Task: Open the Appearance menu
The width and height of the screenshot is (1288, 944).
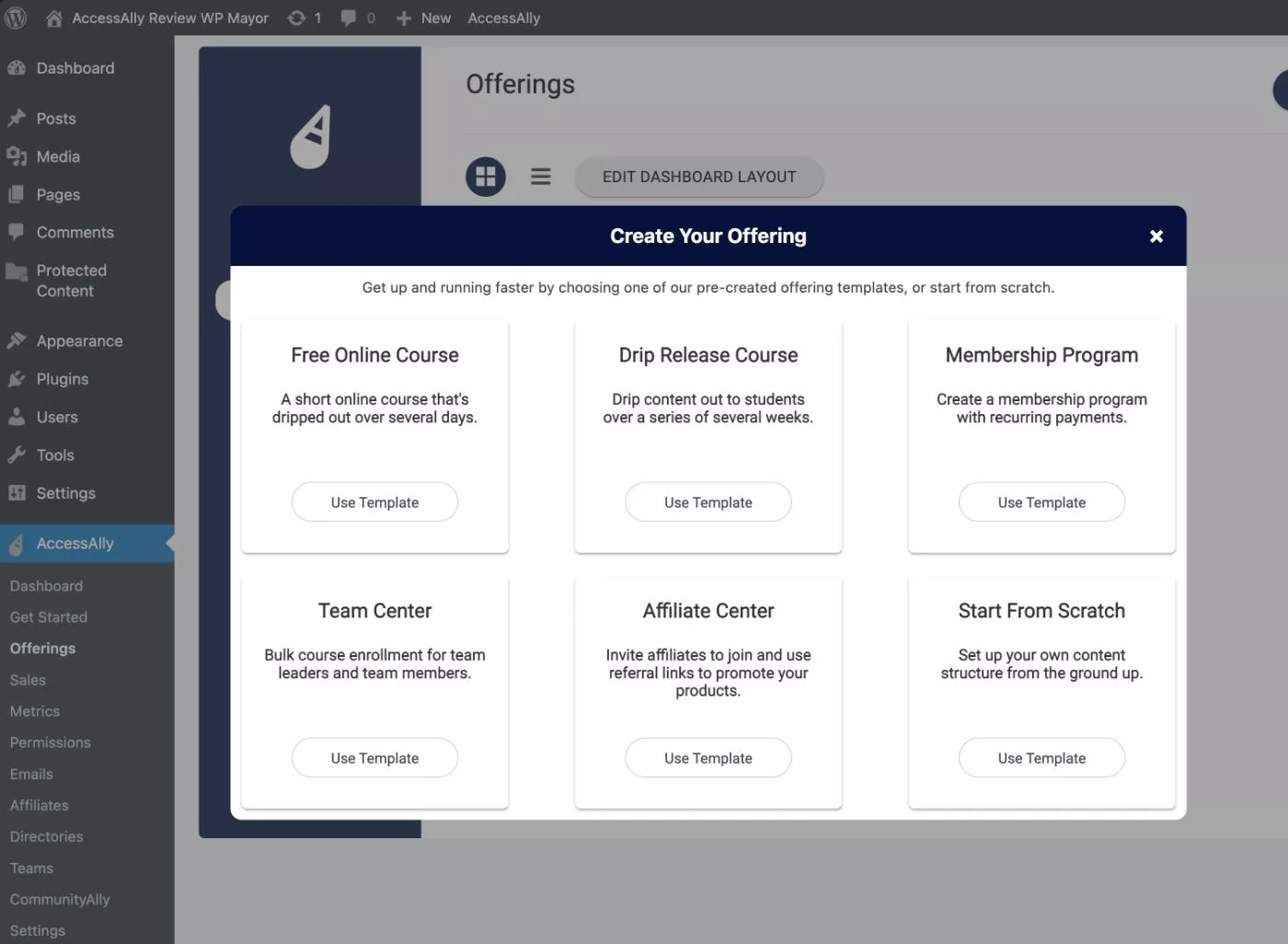Action: [x=79, y=340]
